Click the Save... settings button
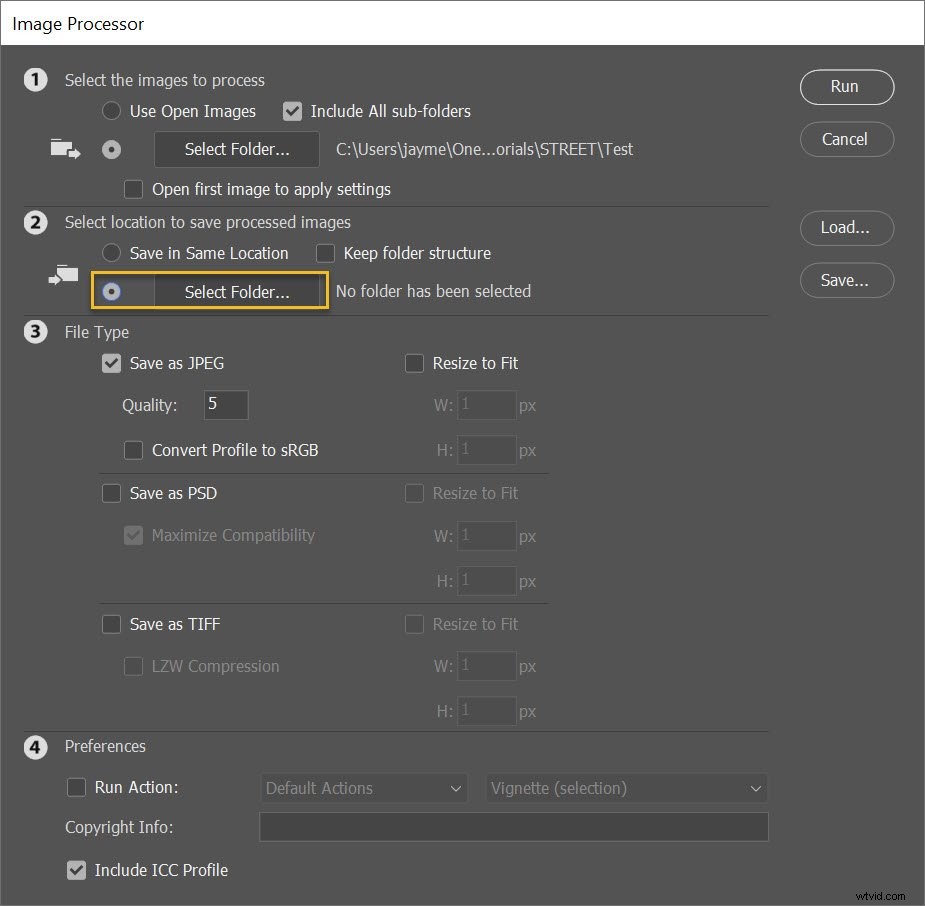The height and width of the screenshot is (906, 925). click(x=846, y=280)
